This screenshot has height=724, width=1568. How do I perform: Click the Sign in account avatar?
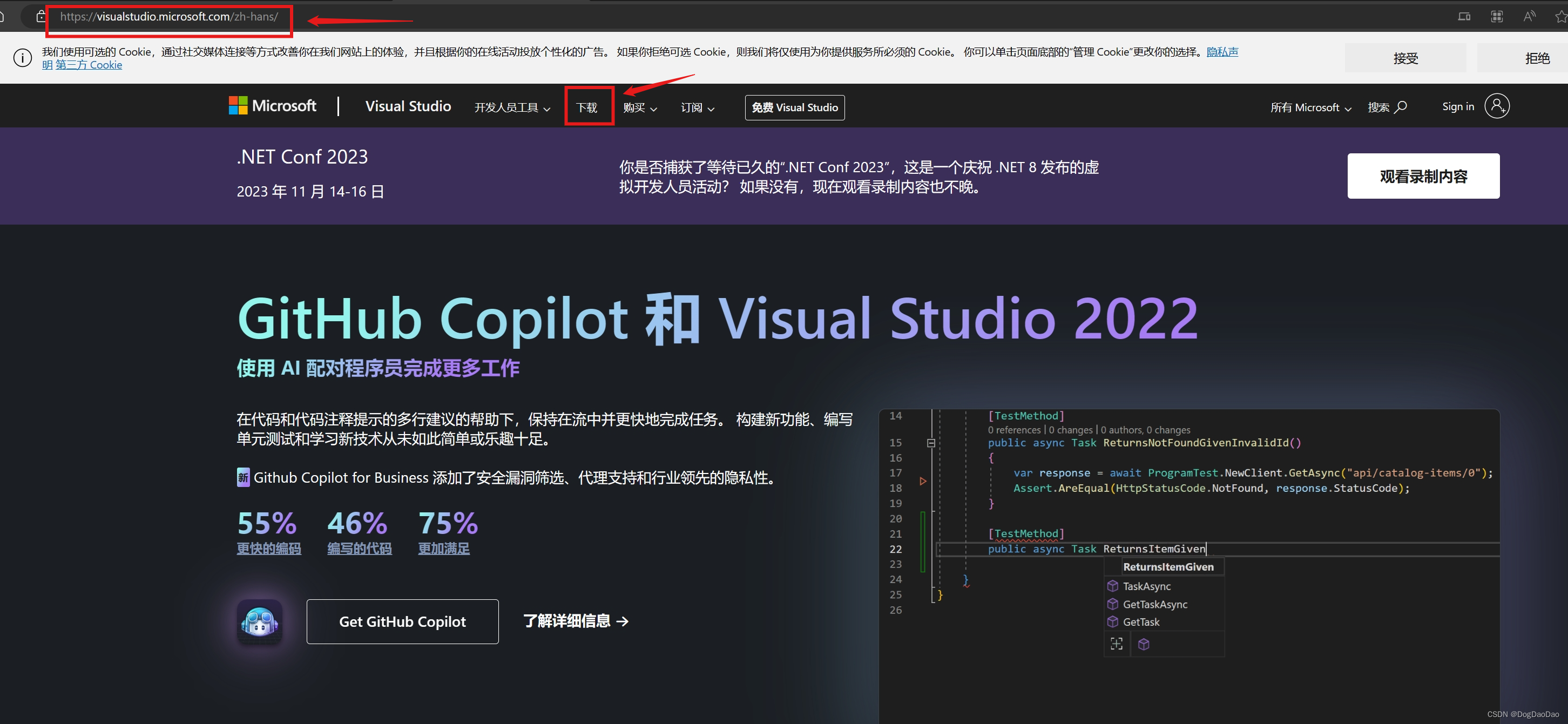point(1497,105)
